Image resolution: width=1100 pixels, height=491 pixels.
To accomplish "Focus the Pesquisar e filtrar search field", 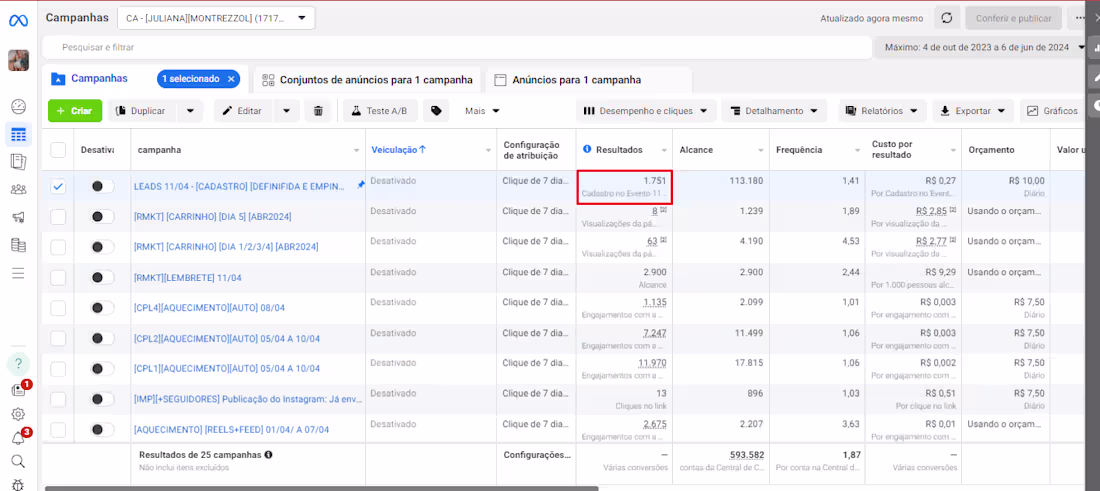I will tap(456, 47).
